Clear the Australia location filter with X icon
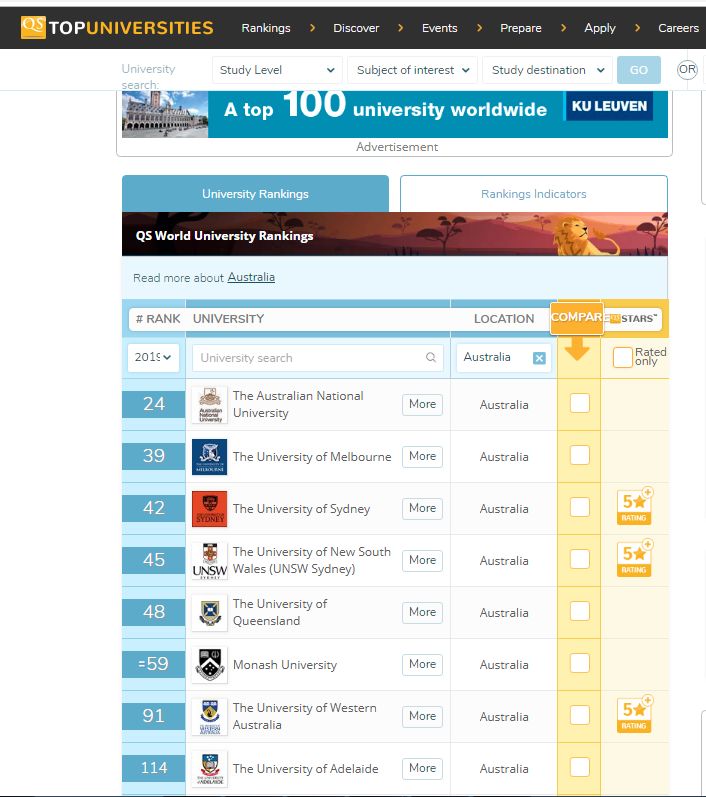This screenshot has width=706, height=797. (539, 358)
